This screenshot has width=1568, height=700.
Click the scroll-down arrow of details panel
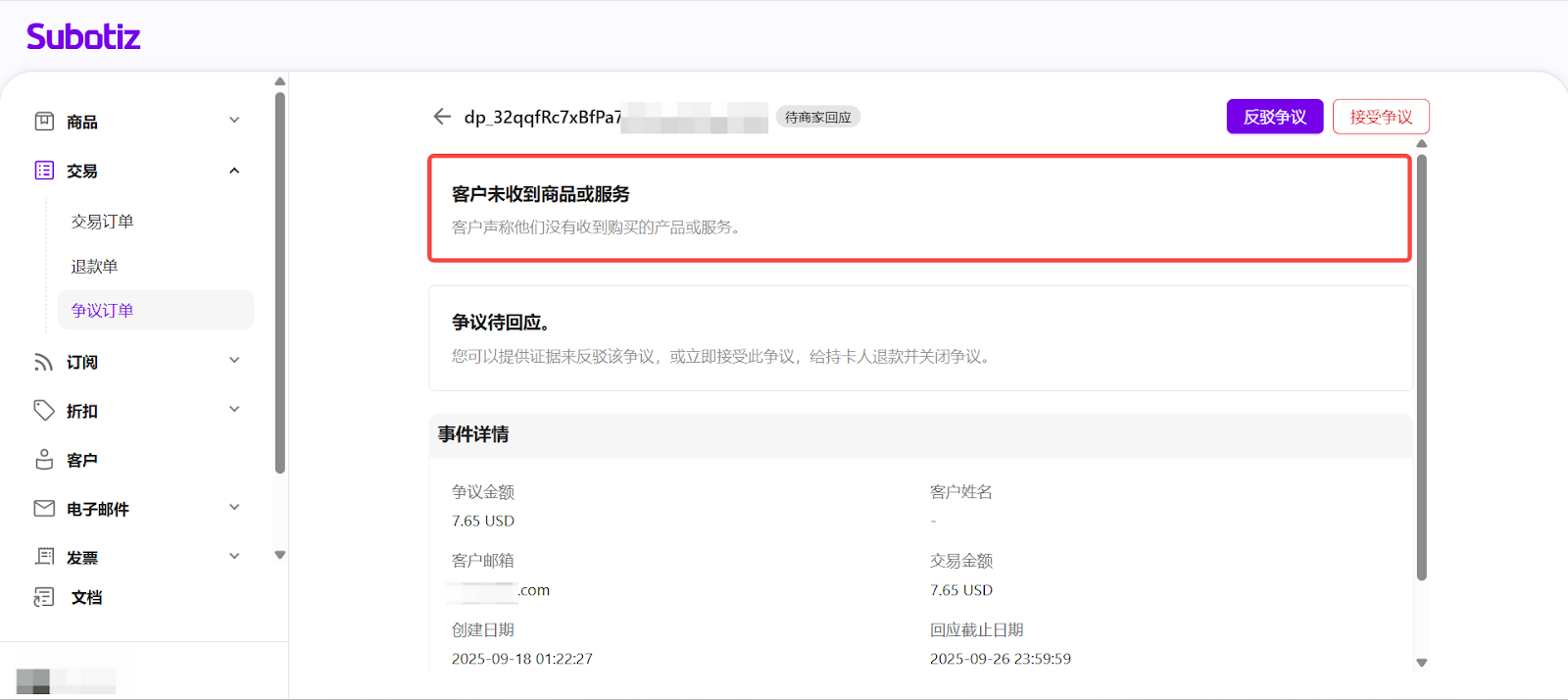[1421, 663]
